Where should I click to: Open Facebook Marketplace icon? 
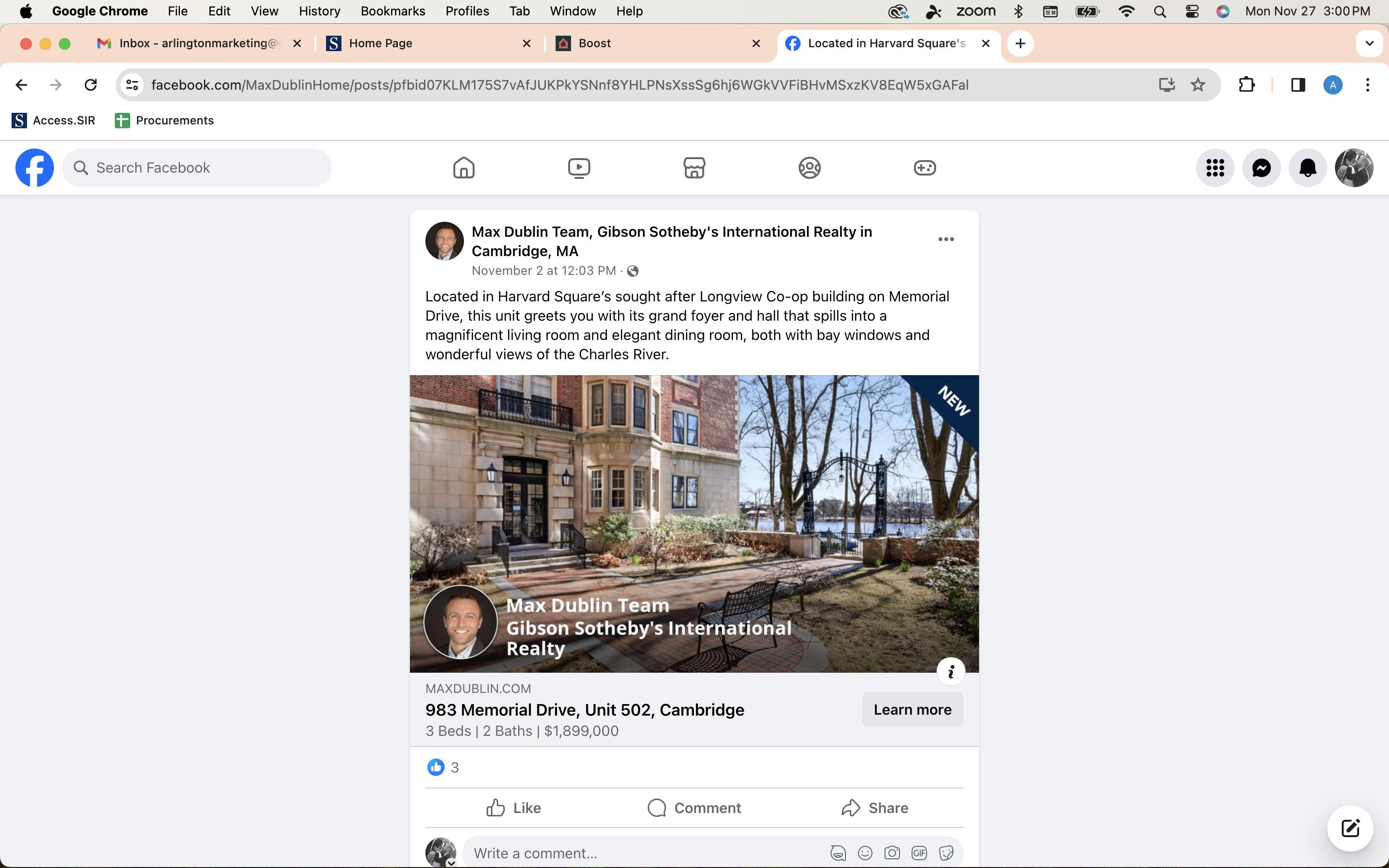[694, 168]
